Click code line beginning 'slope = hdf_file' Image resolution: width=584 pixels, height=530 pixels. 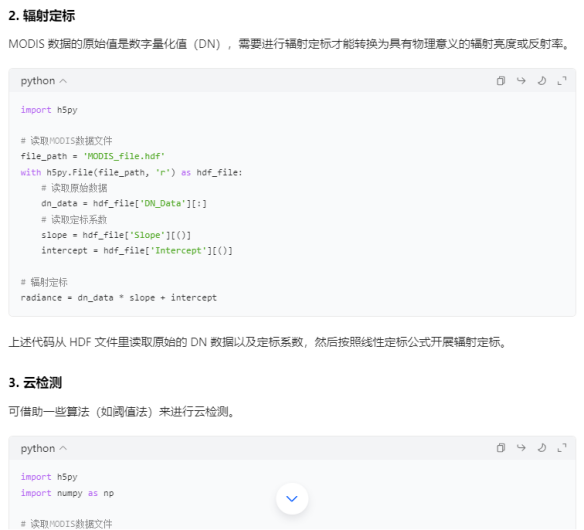tap(116, 235)
